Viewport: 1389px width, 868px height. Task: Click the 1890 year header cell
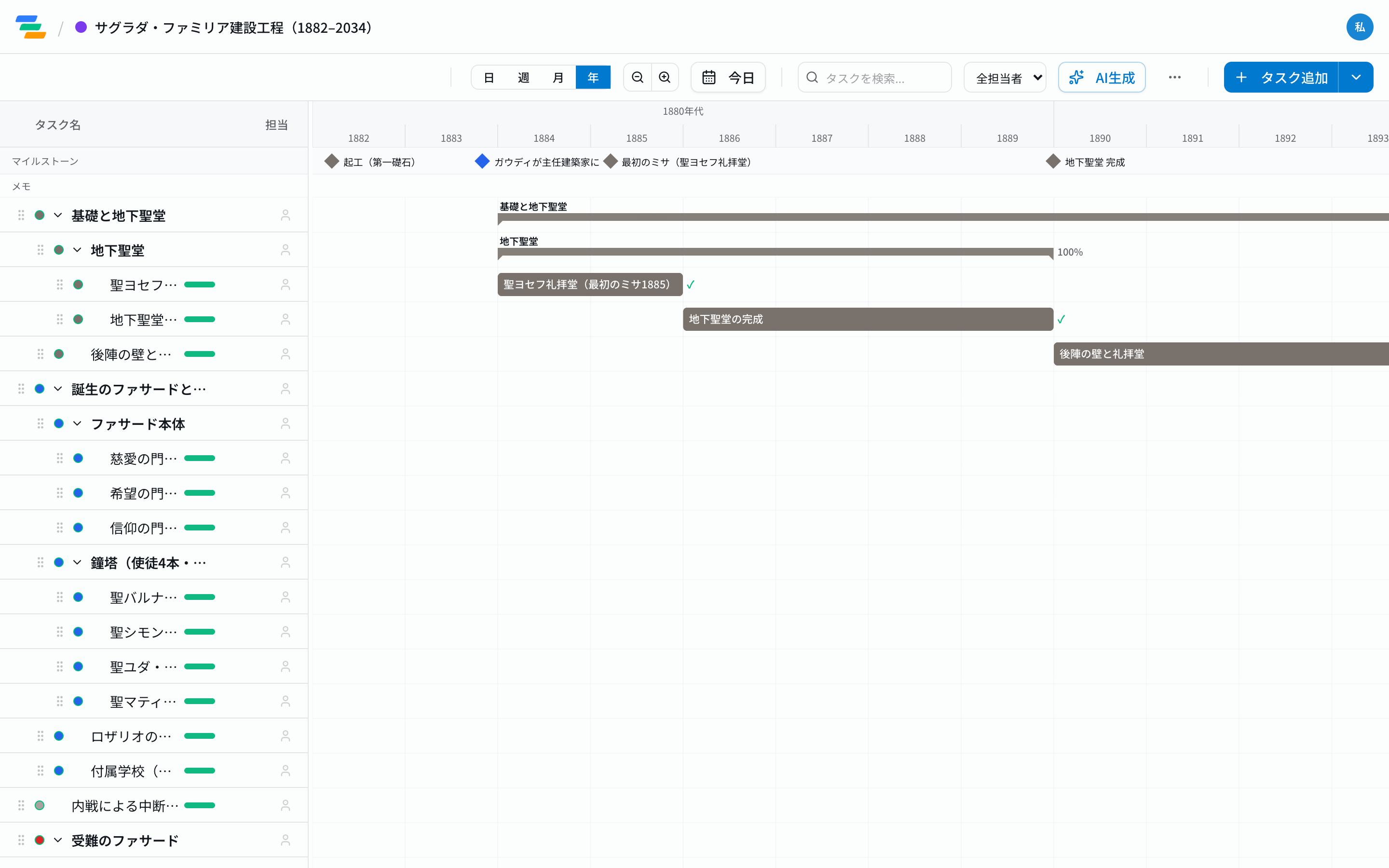[1100, 138]
